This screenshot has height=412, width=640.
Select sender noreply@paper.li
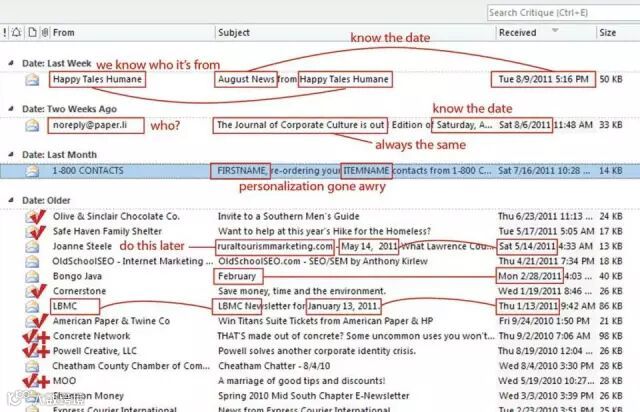(90, 125)
